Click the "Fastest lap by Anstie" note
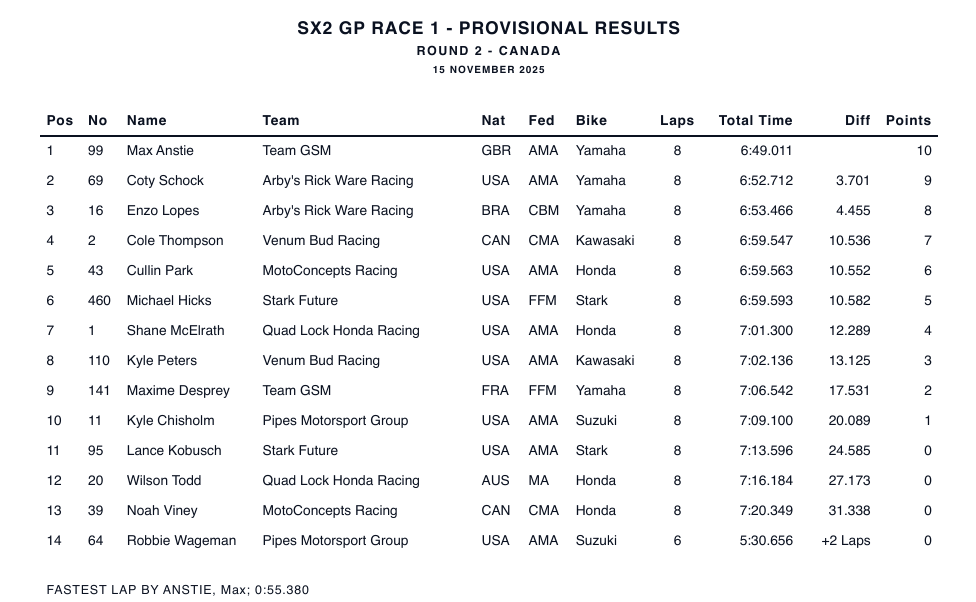Image resolution: width=976 pixels, height=602 pixels. point(178,590)
